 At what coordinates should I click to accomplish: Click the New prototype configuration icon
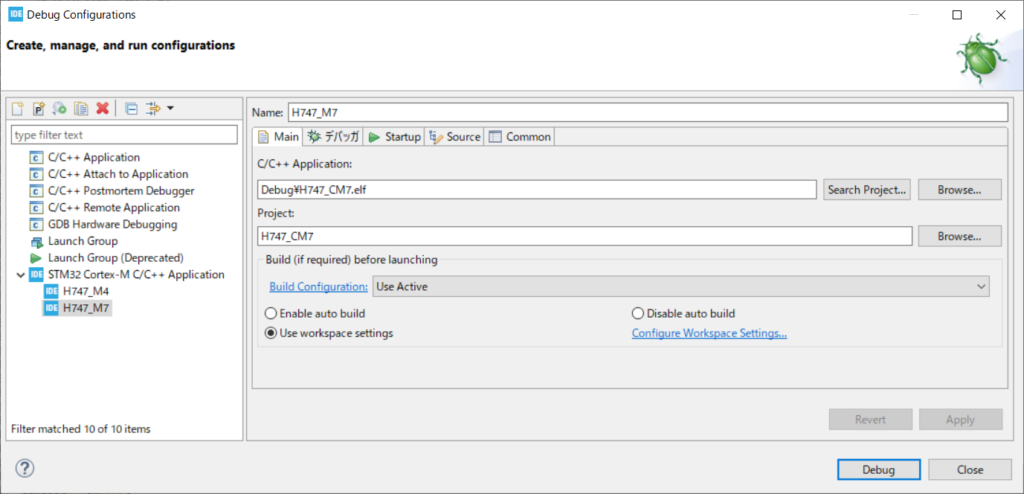39,108
